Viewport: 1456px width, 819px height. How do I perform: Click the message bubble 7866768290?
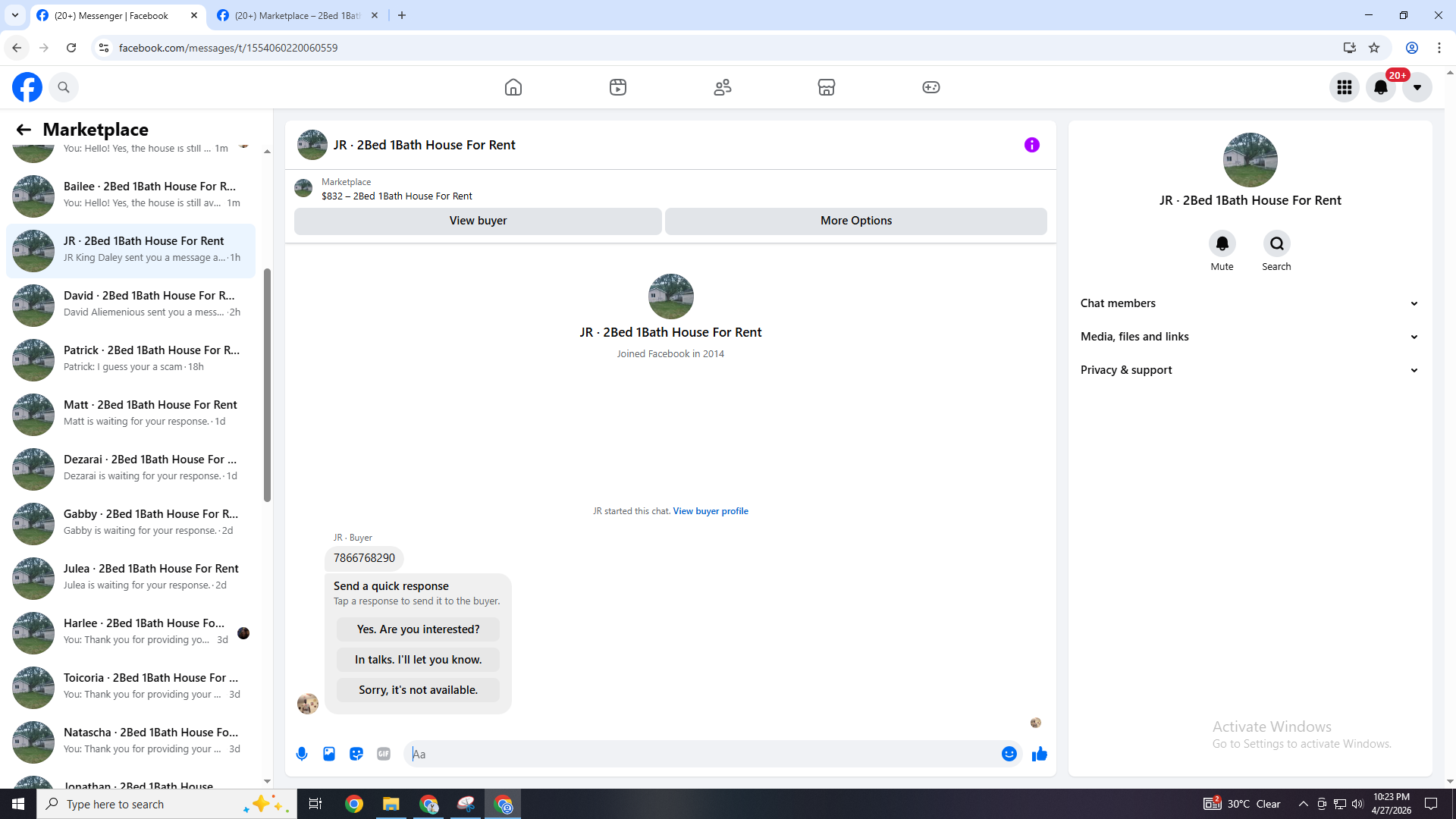pyautogui.click(x=364, y=558)
